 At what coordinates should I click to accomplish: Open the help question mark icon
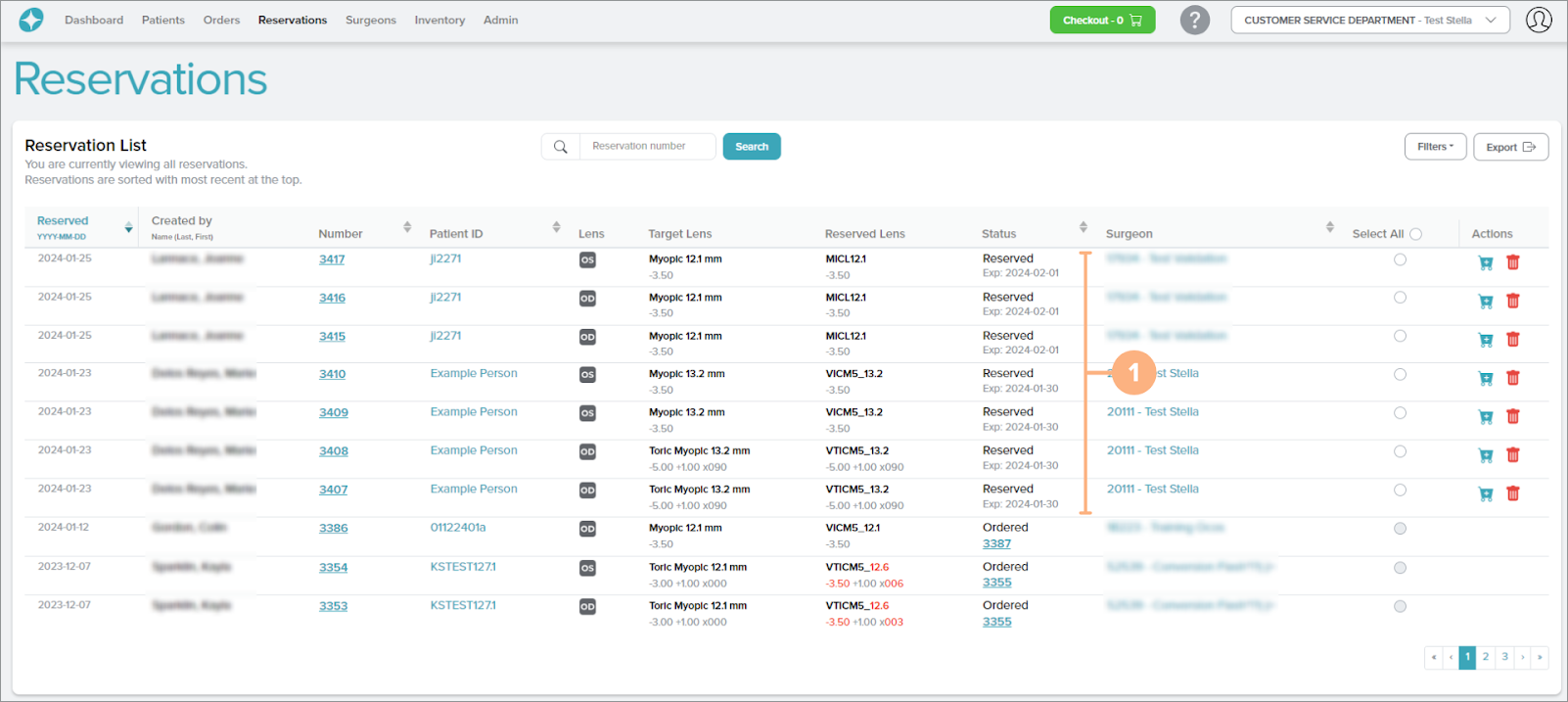(x=1194, y=20)
